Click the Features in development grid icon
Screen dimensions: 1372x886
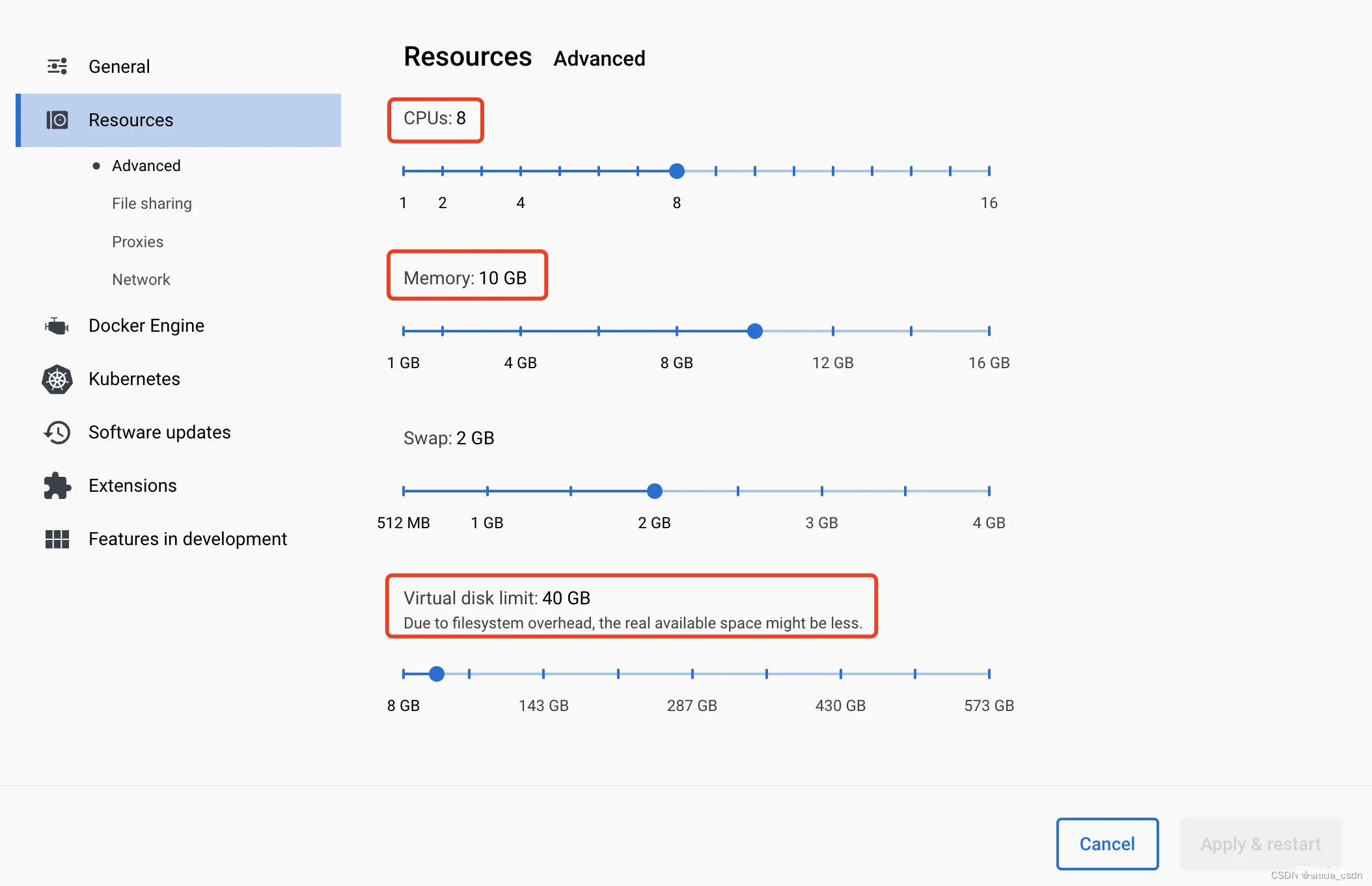coord(57,539)
